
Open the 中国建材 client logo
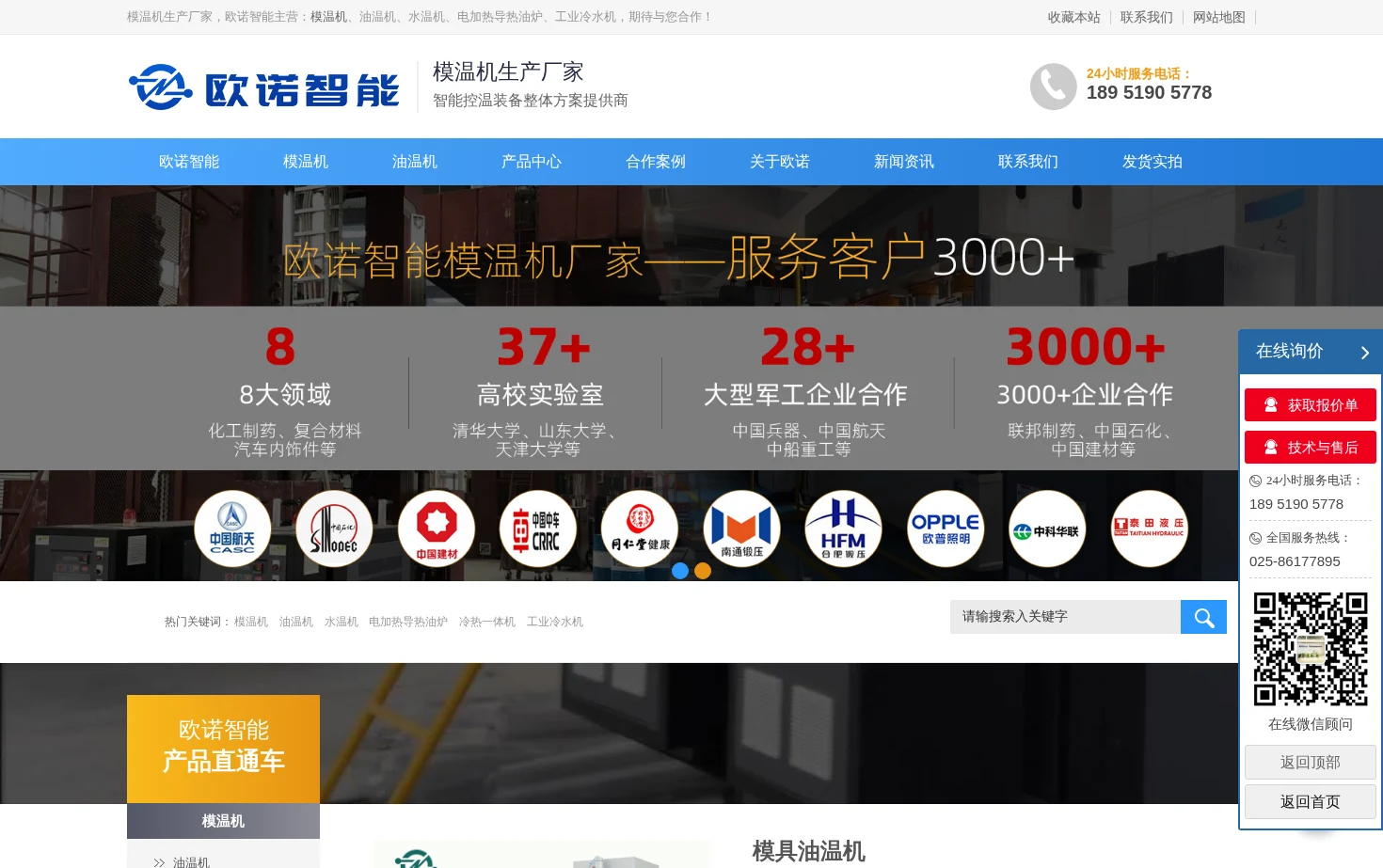point(437,529)
